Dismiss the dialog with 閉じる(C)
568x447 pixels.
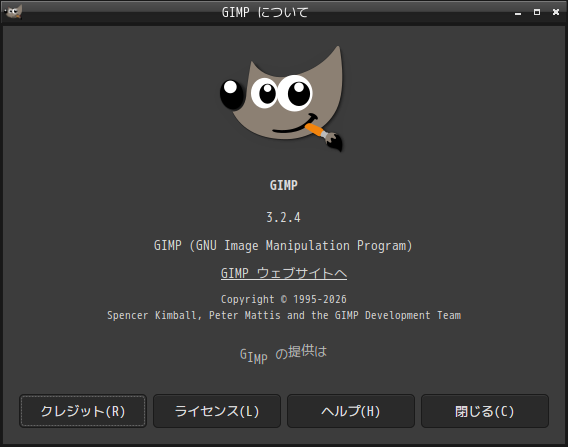coord(485,411)
